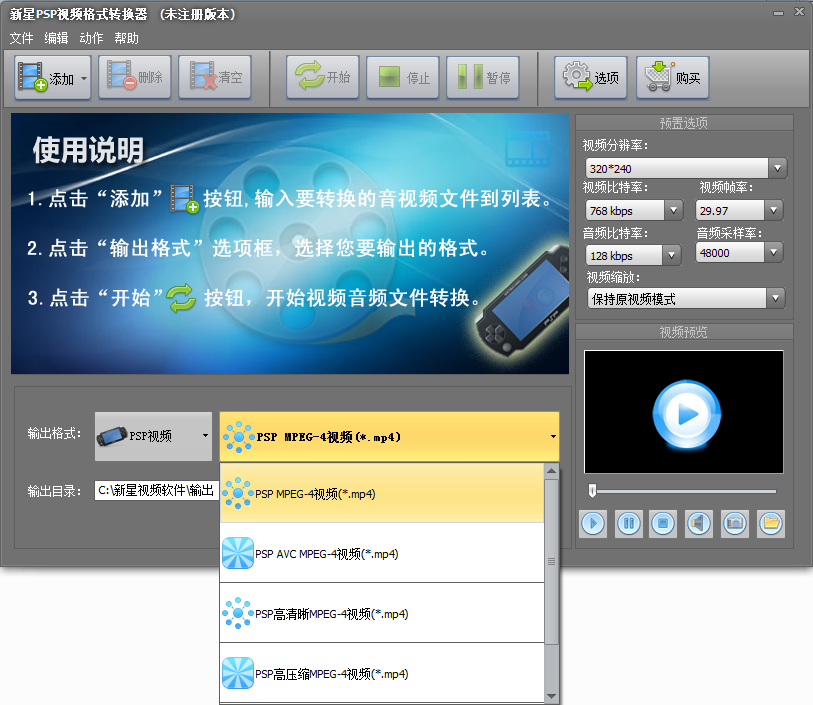This screenshot has width=813, height=705.
Task: Open the 动作 menu
Action: 91,38
